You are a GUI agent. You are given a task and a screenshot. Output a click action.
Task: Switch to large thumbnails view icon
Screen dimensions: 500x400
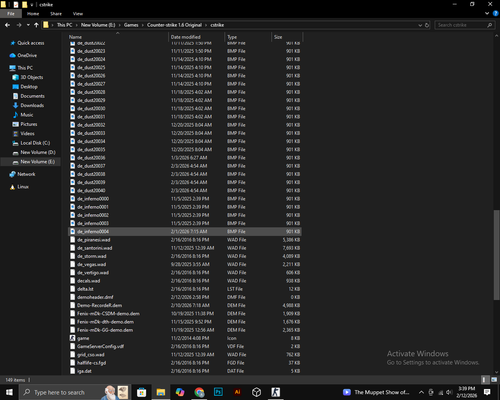pyautogui.click(x=494, y=380)
